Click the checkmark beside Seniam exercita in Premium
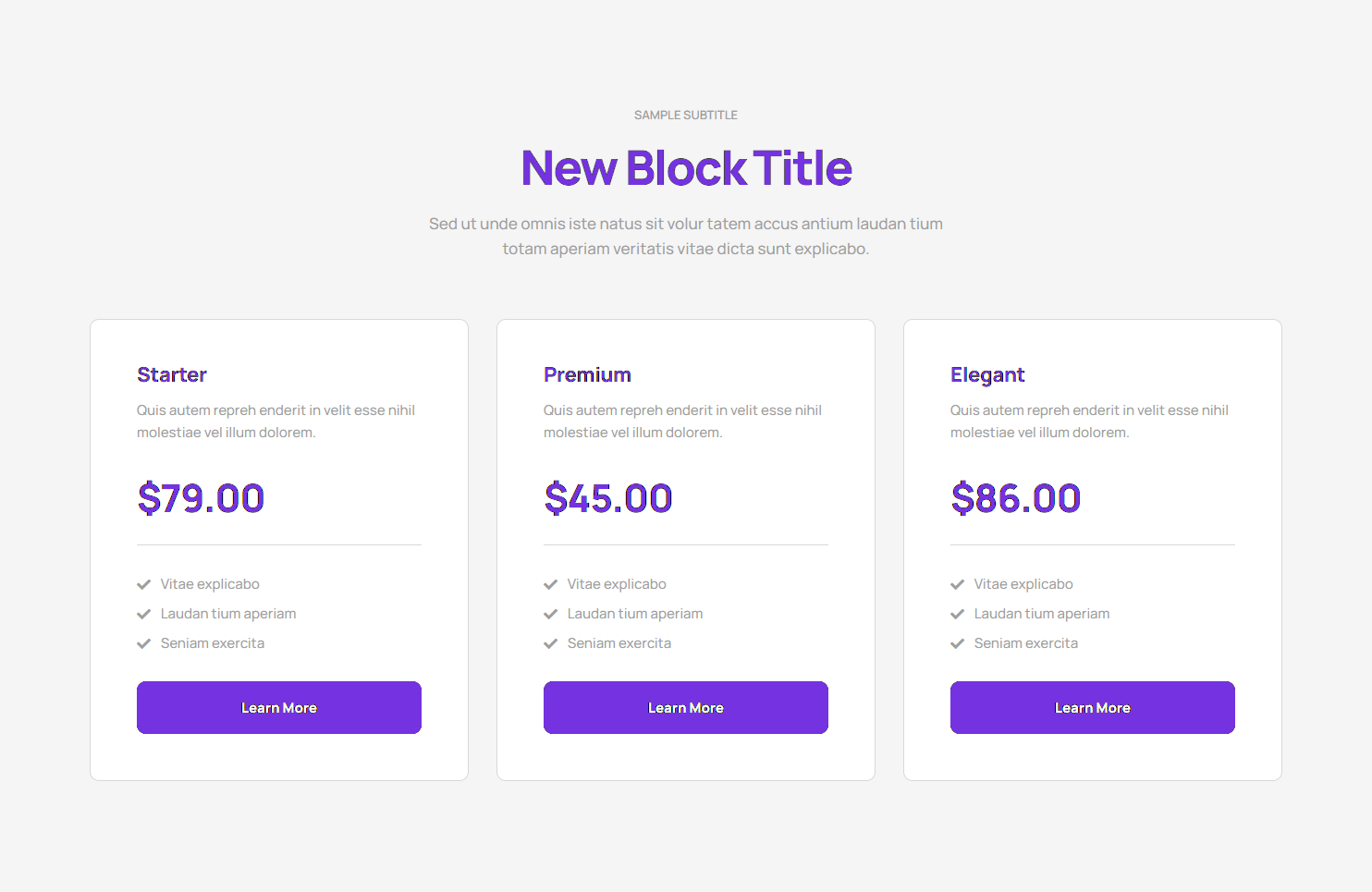The width and height of the screenshot is (1372, 892). [x=551, y=642]
